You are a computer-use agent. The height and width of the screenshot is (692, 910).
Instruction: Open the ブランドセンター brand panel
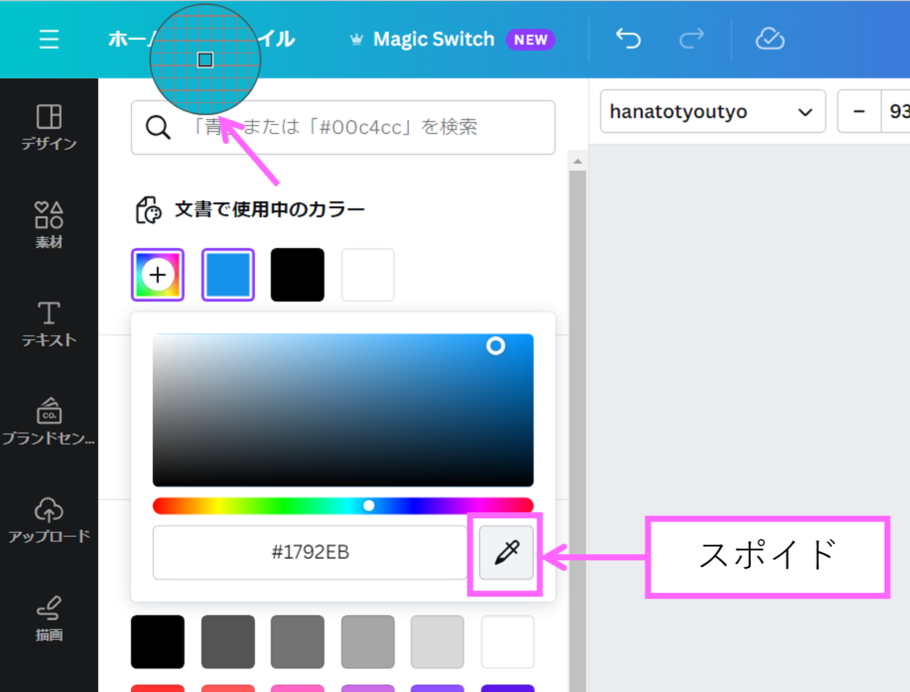49,420
